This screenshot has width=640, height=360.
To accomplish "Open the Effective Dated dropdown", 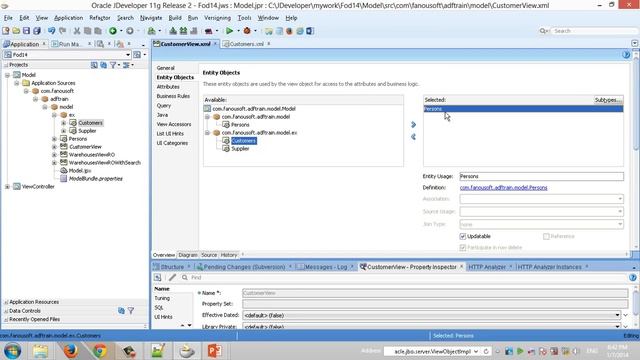I will (x=618, y=315).
